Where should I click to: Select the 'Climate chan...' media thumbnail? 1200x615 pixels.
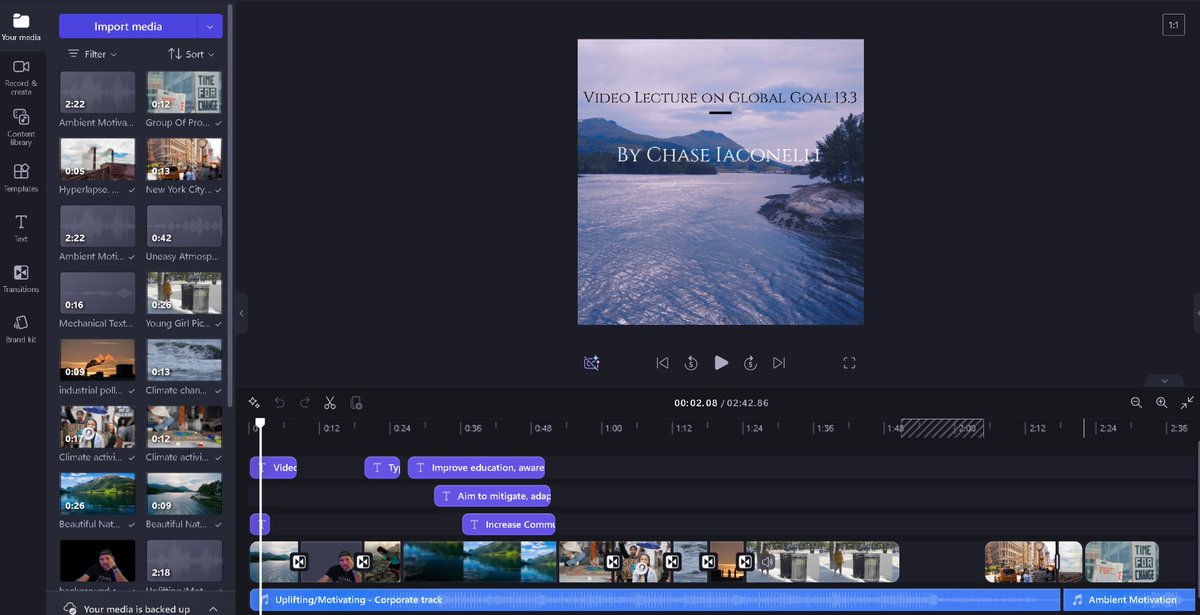tap(184, 359)
